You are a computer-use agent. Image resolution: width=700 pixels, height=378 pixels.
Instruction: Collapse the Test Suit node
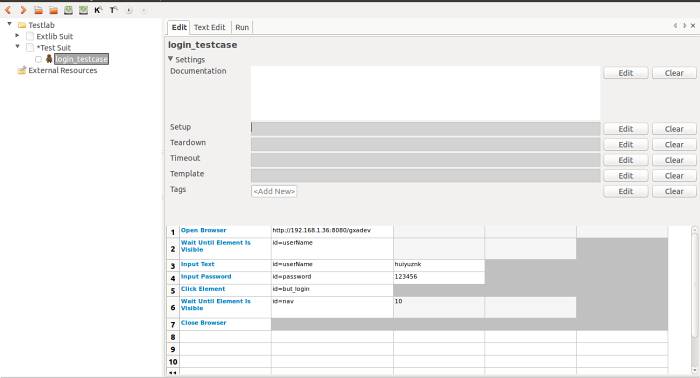point(17,46)
